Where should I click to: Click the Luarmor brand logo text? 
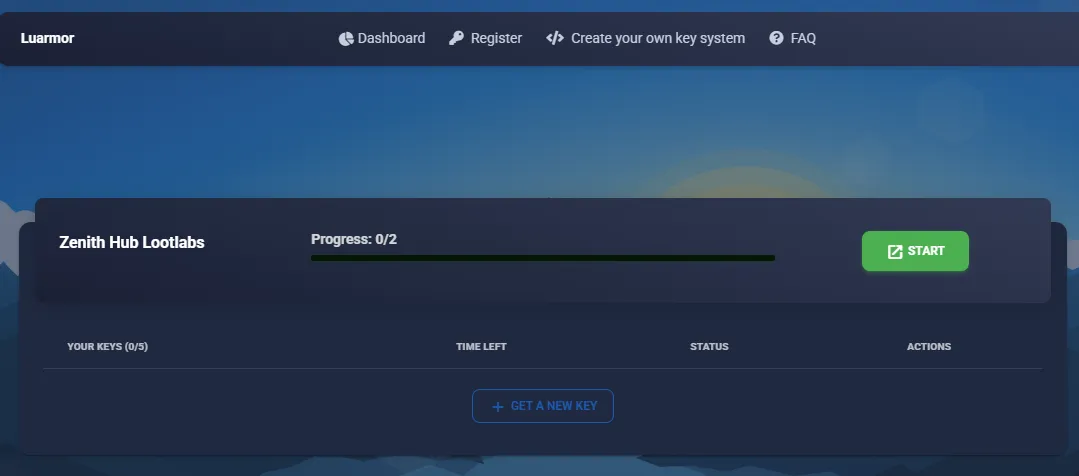[x=47, y=39]
